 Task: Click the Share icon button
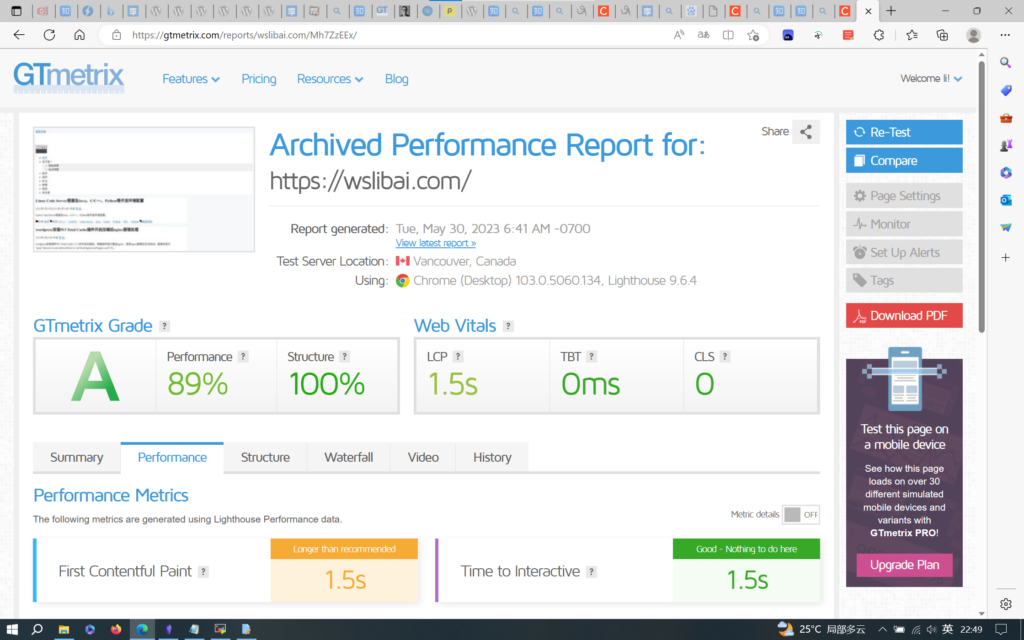click(806, 132)
